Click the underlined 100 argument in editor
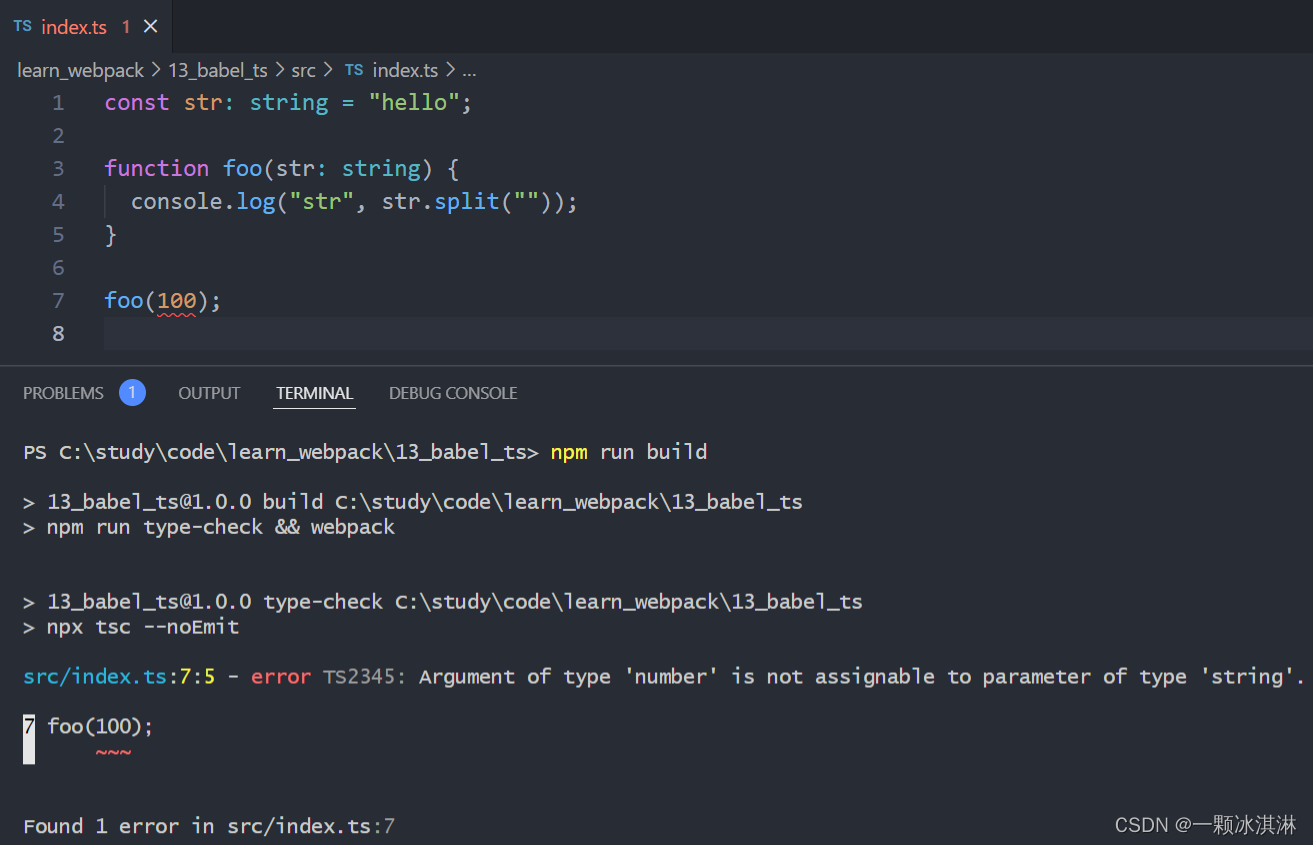The width and height of the screenshot is (1313, 845). 177,300
